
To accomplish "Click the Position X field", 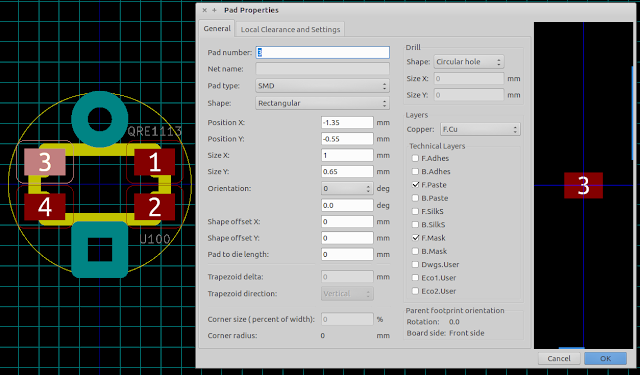I will point(347,122).
